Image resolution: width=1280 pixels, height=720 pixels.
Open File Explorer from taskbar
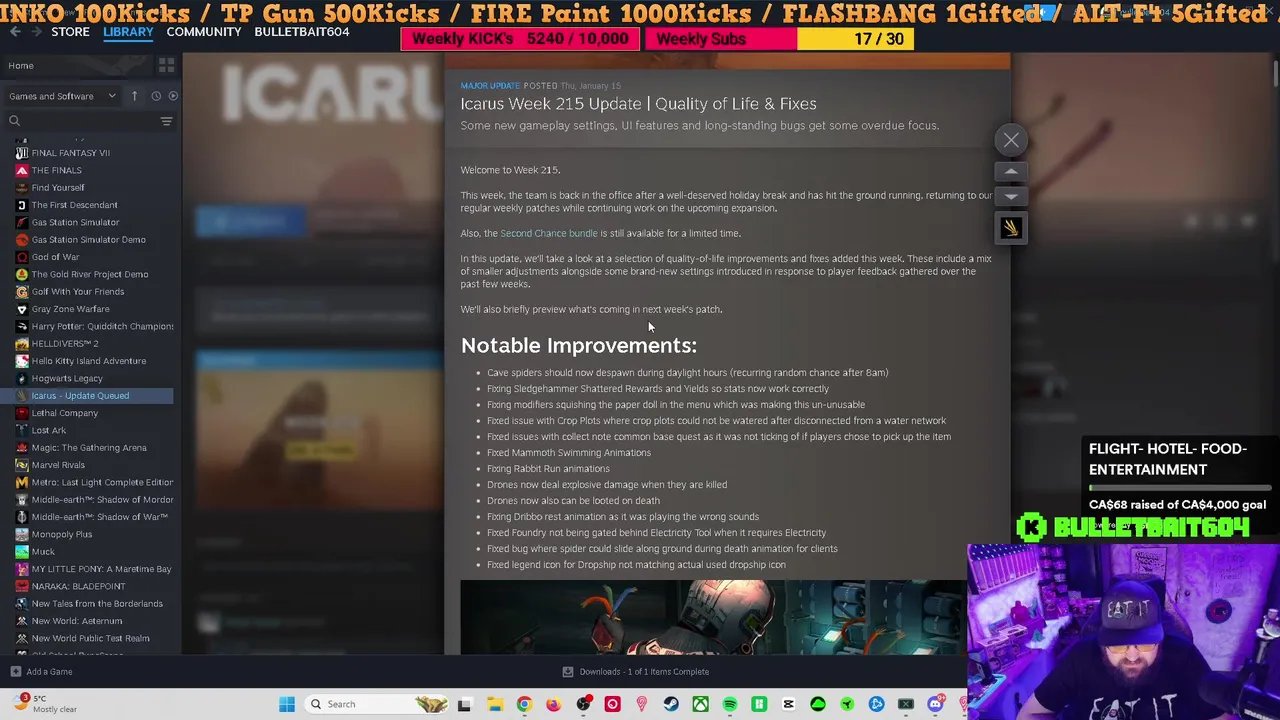click(x=494, y=704)
